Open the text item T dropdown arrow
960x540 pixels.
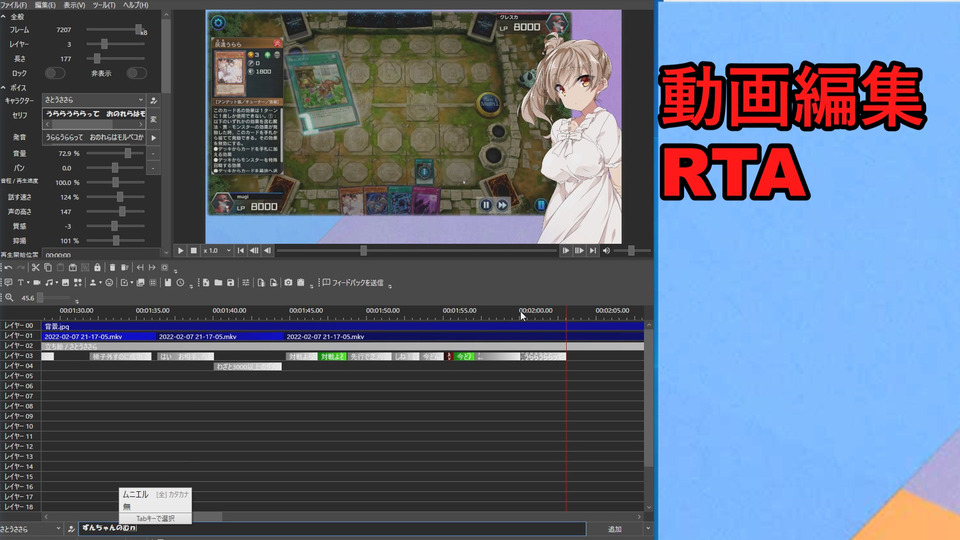click(x=28, y=283)
